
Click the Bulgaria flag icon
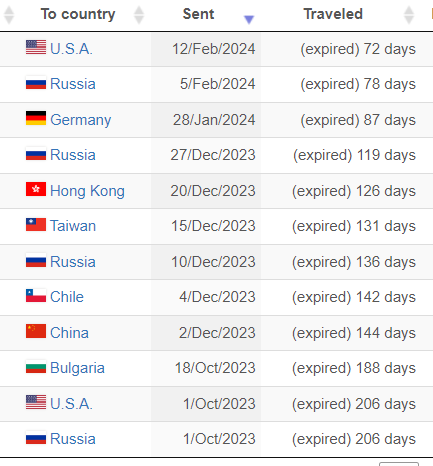36,366
